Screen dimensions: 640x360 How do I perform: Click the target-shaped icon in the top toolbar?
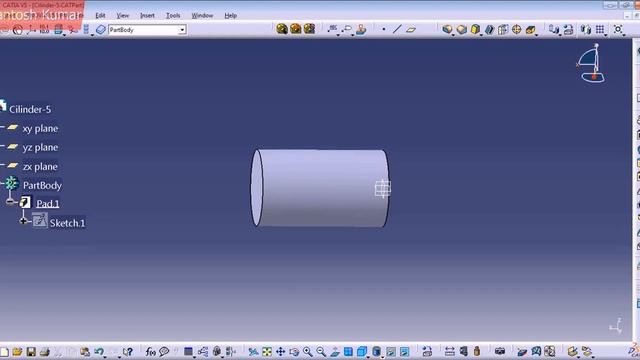pyautogui.click(x=516, y=29)
